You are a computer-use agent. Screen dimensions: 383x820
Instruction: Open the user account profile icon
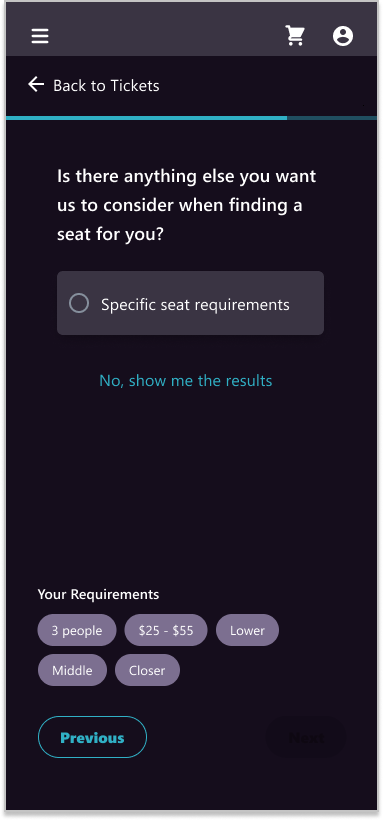click(343, 36)
